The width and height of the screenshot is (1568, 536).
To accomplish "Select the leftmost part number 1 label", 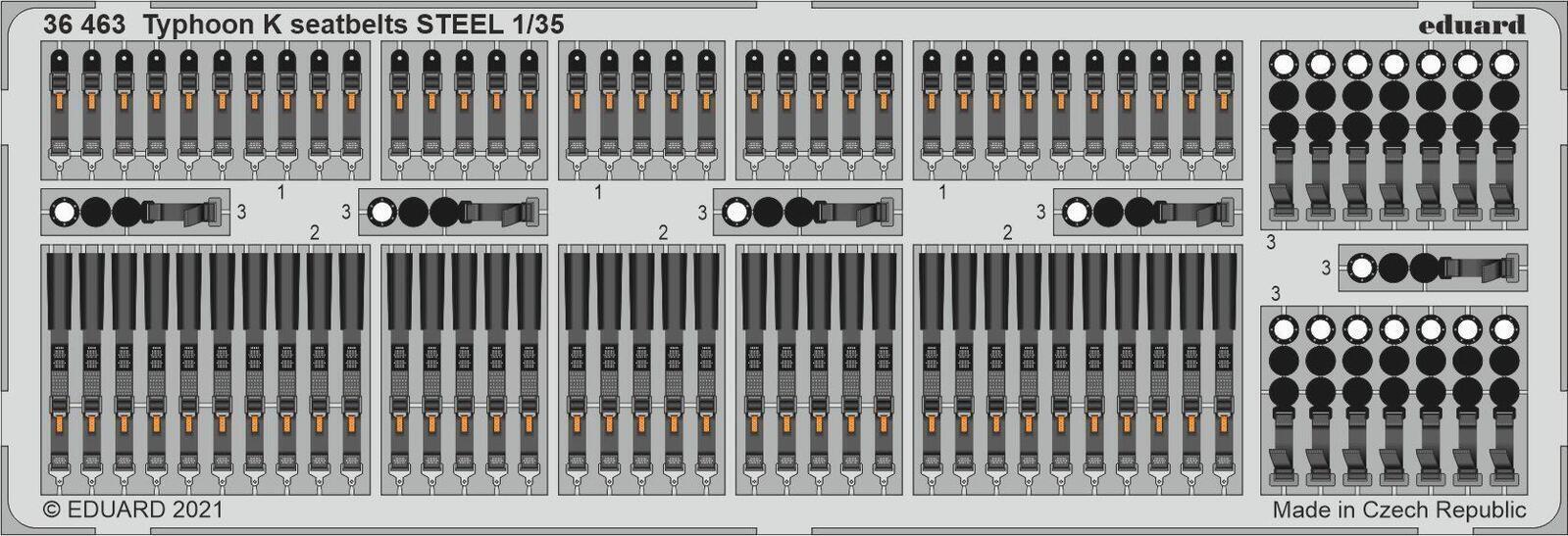I will [280, 193].
